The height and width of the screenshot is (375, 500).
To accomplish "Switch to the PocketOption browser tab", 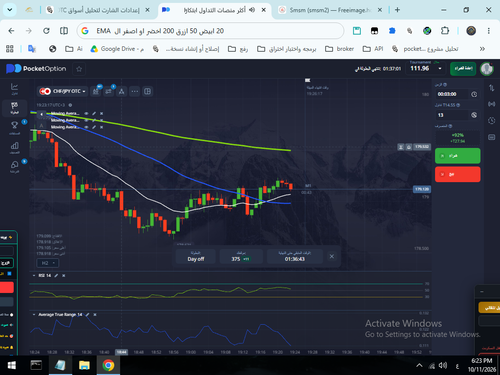I will (213, 10).
